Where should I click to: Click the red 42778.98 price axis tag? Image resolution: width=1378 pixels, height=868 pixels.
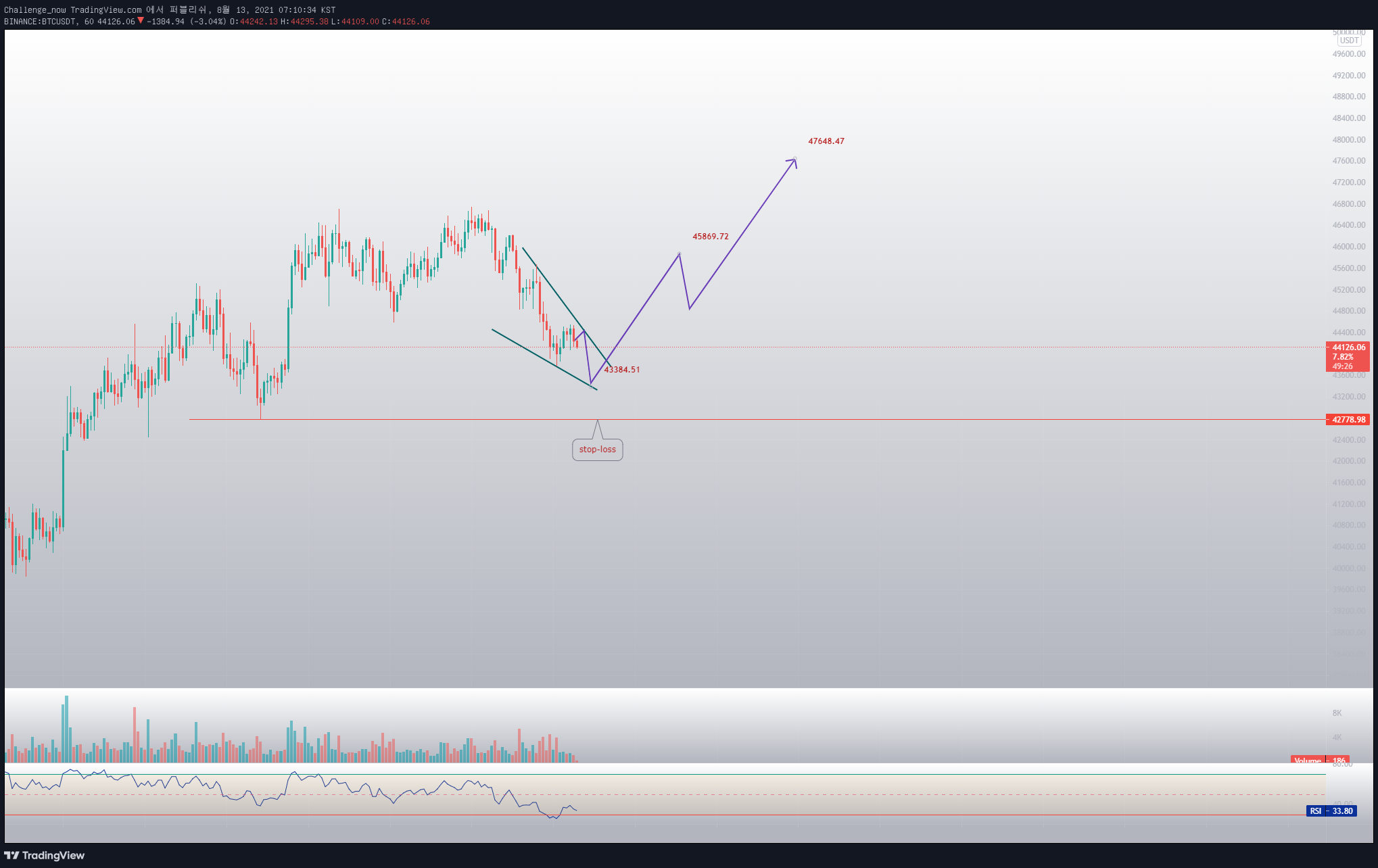tap(1348, 420)
